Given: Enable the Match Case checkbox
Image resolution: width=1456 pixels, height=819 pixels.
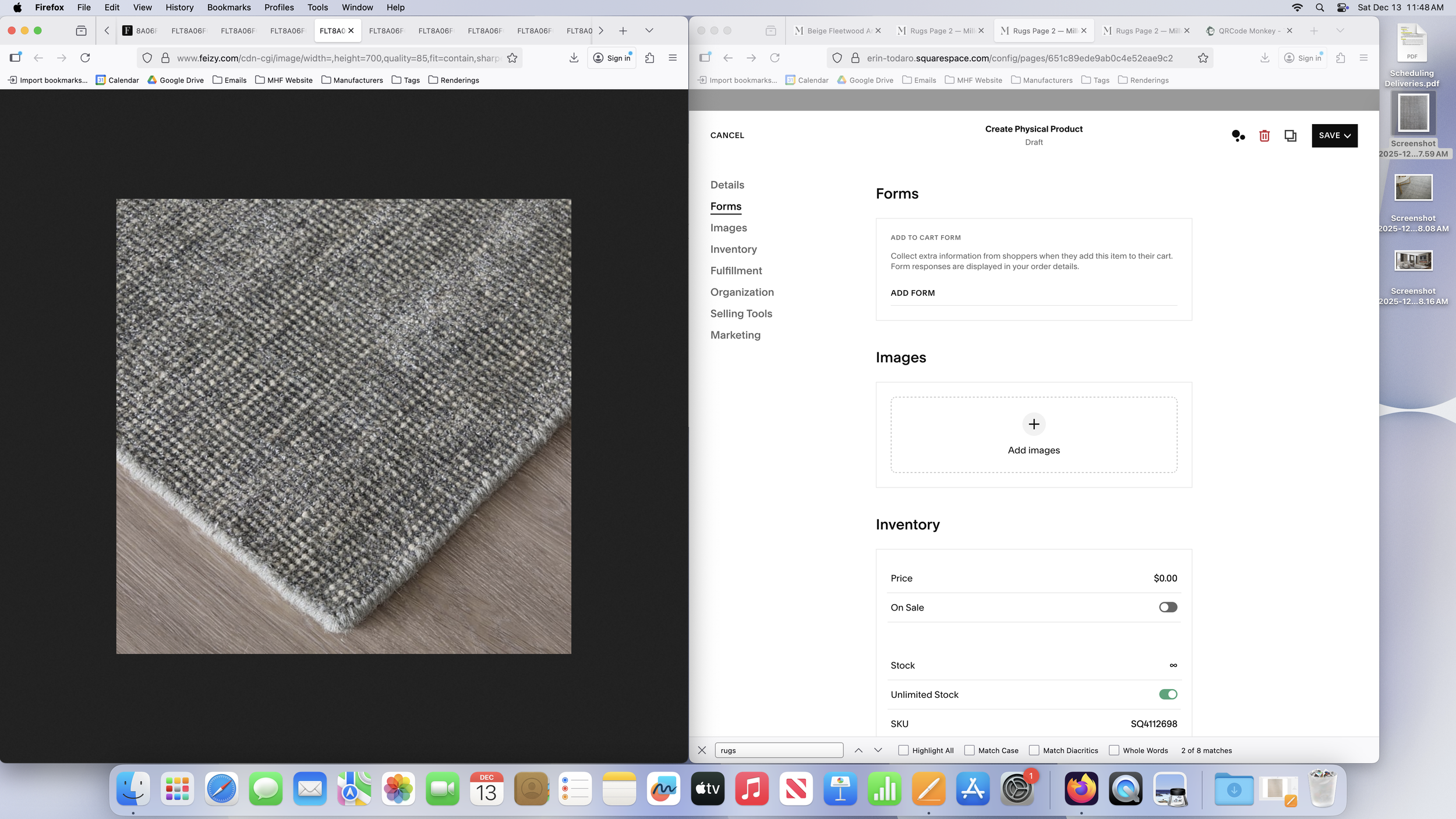Looking at the screenshot, I should pos(969,750).
